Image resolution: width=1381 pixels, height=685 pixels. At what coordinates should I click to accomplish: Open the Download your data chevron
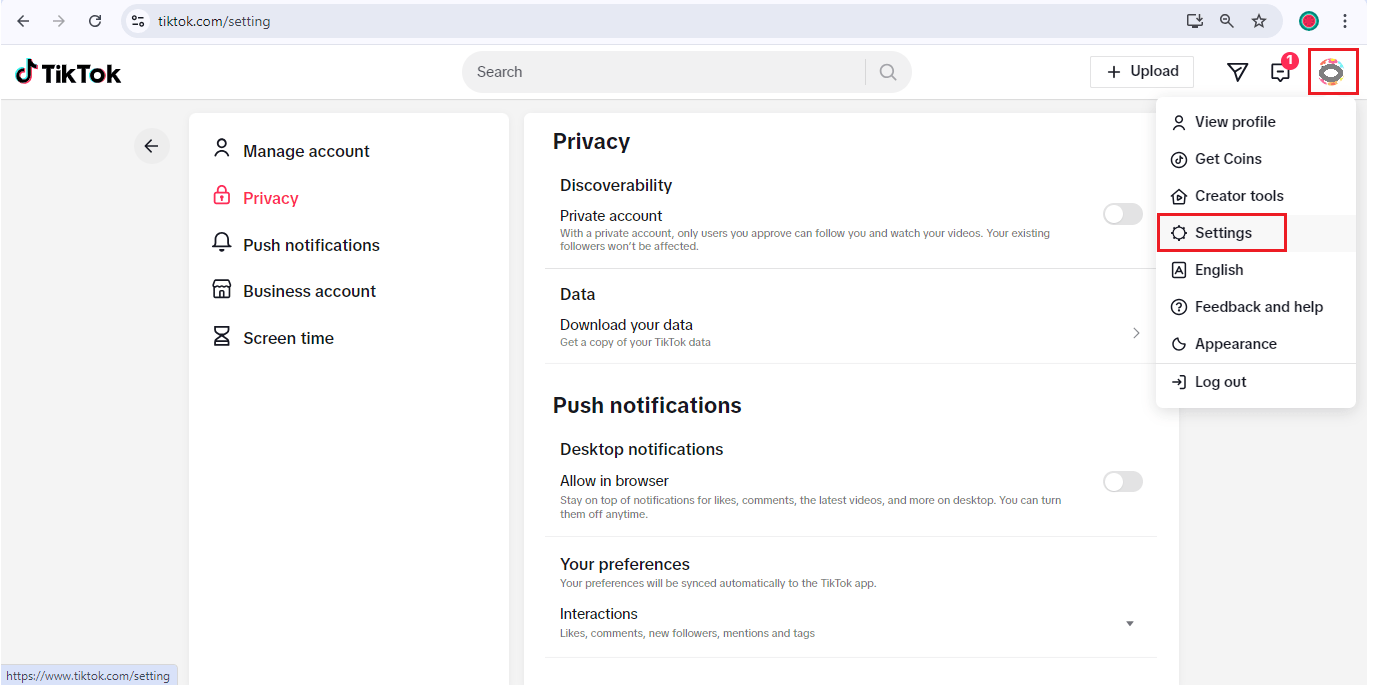pos(1135,333)
